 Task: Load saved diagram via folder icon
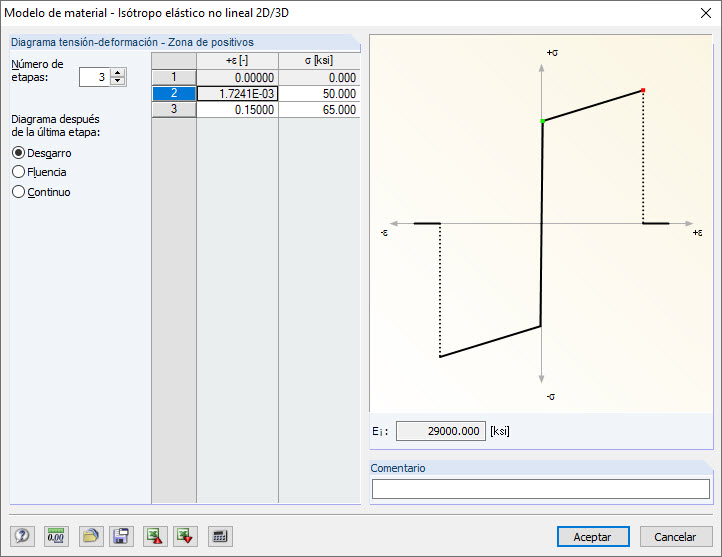tap(91, 536)
